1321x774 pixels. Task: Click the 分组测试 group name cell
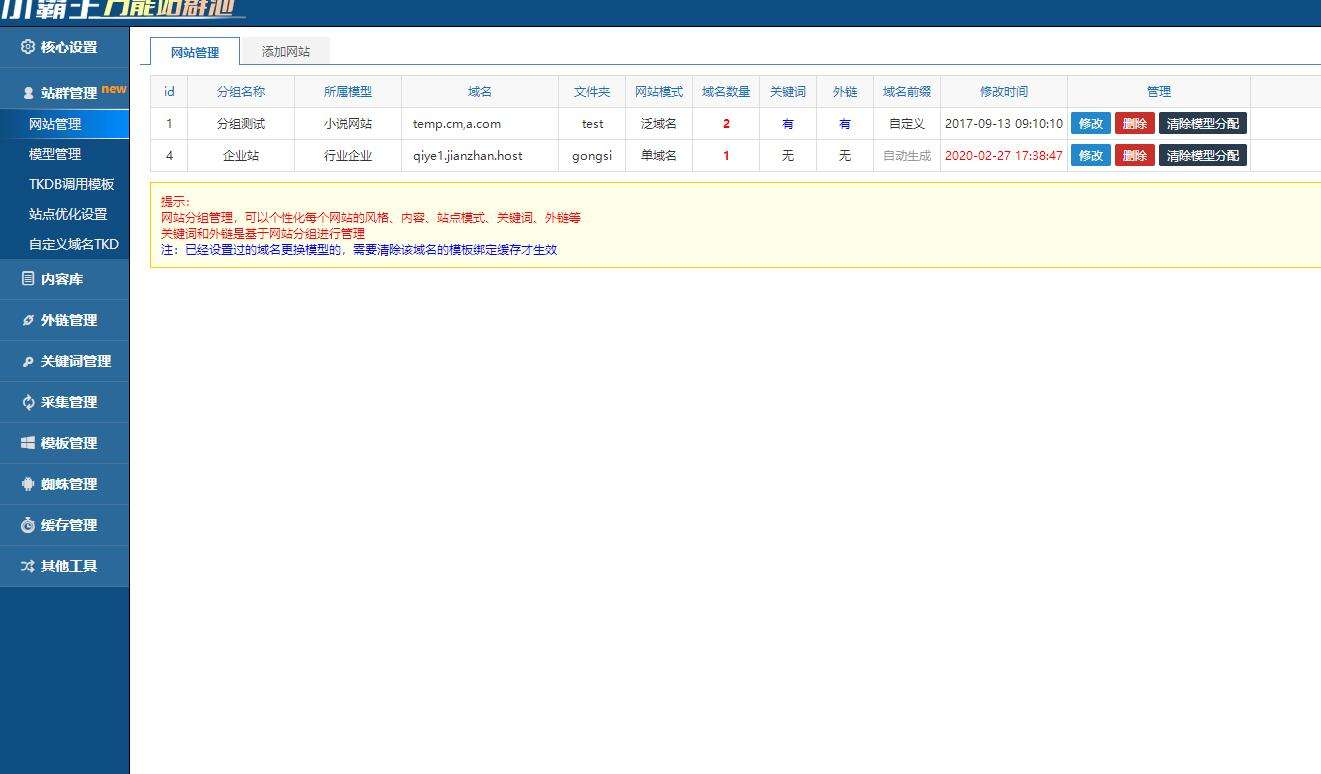pyautogui.click(x=241, y=124)
